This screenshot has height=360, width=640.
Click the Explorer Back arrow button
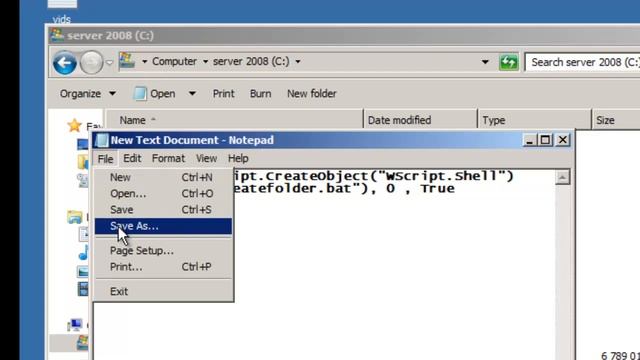[x=64, y=63]
